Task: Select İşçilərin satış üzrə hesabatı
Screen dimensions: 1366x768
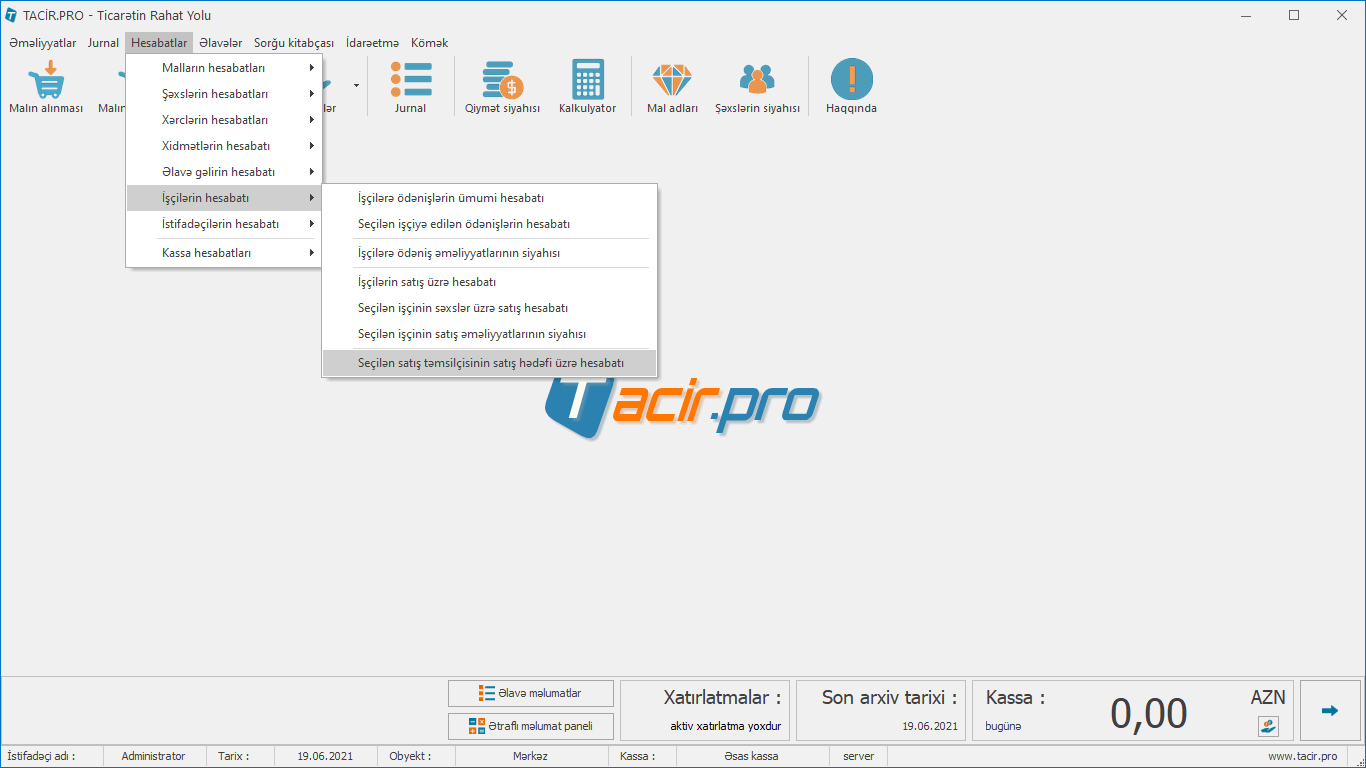Action: [427, 282]
